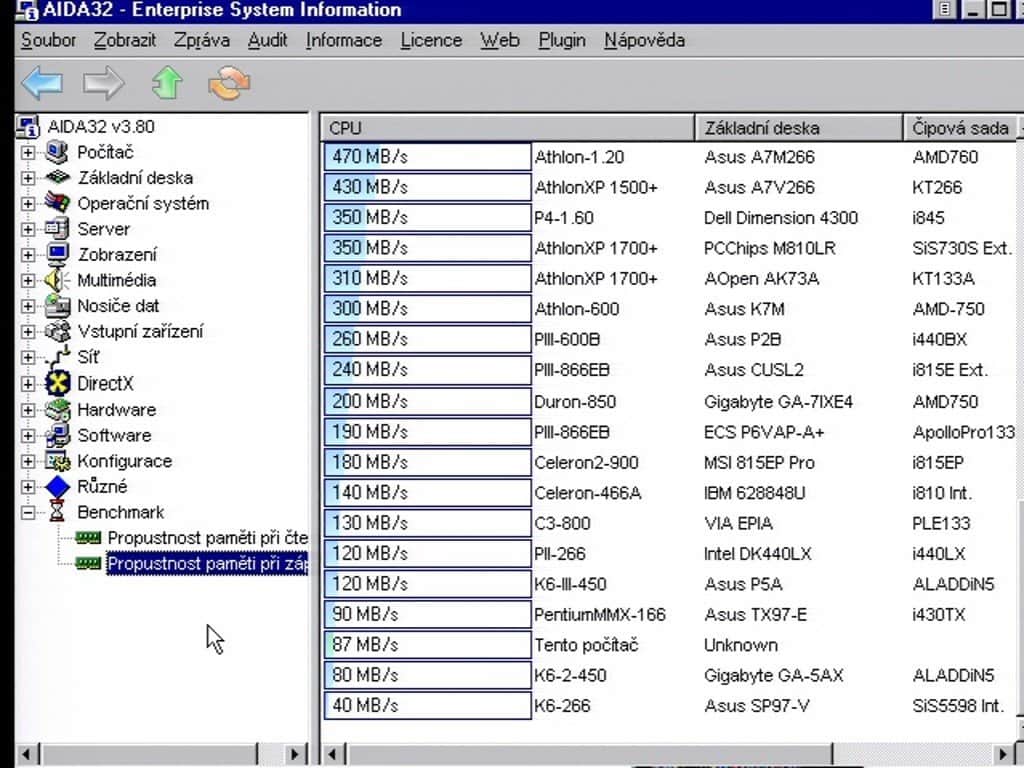
Task: Select the Různé blue diamond icon
Action: point(57,487)
